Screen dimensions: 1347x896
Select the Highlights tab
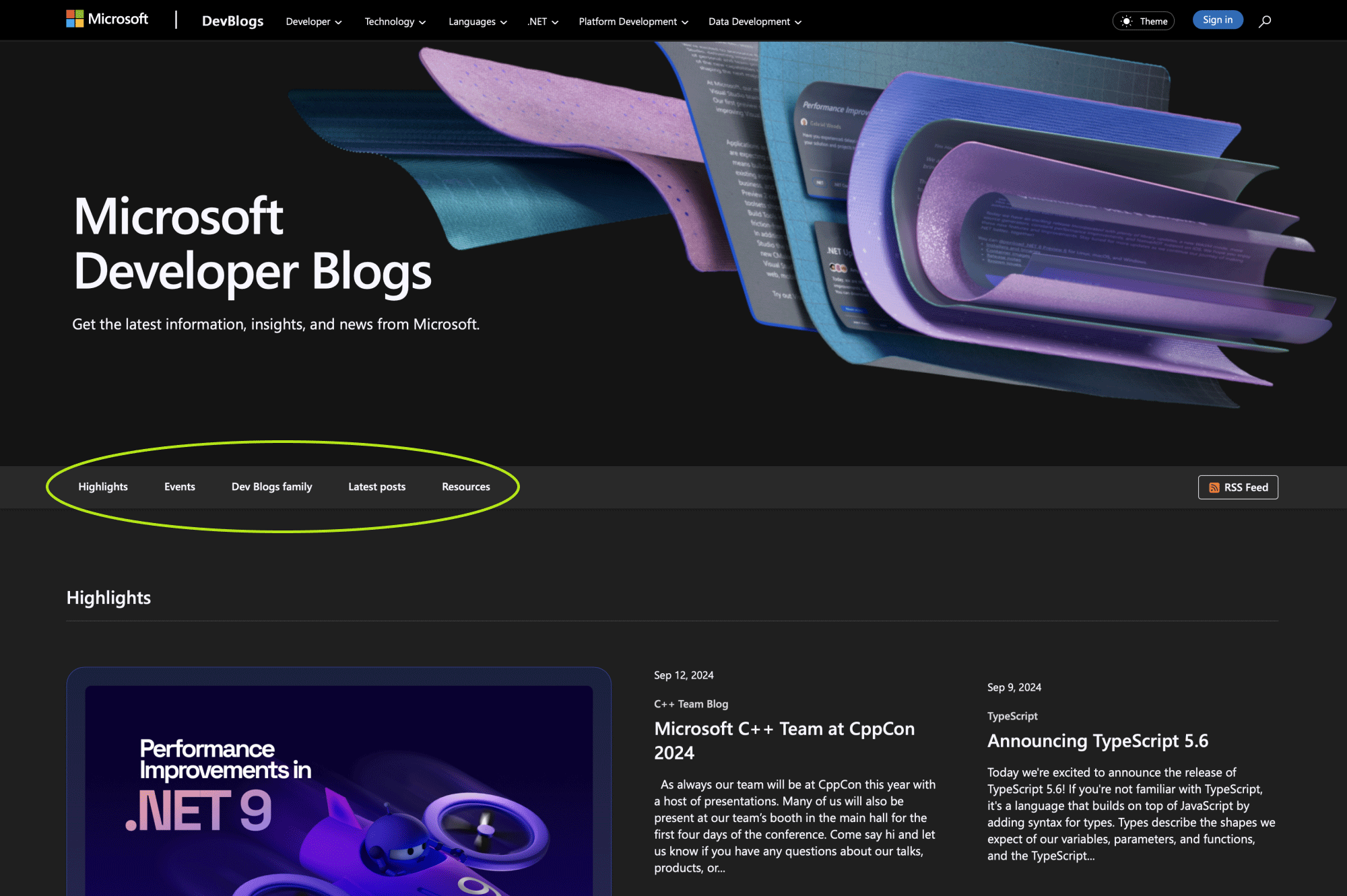pos(102,487)
